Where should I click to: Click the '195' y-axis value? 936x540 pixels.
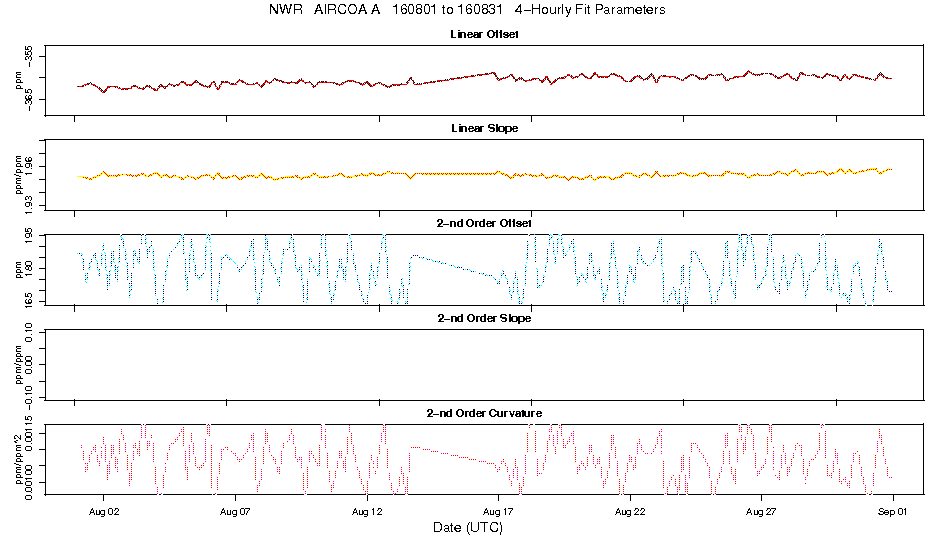[x=29, y=237]
